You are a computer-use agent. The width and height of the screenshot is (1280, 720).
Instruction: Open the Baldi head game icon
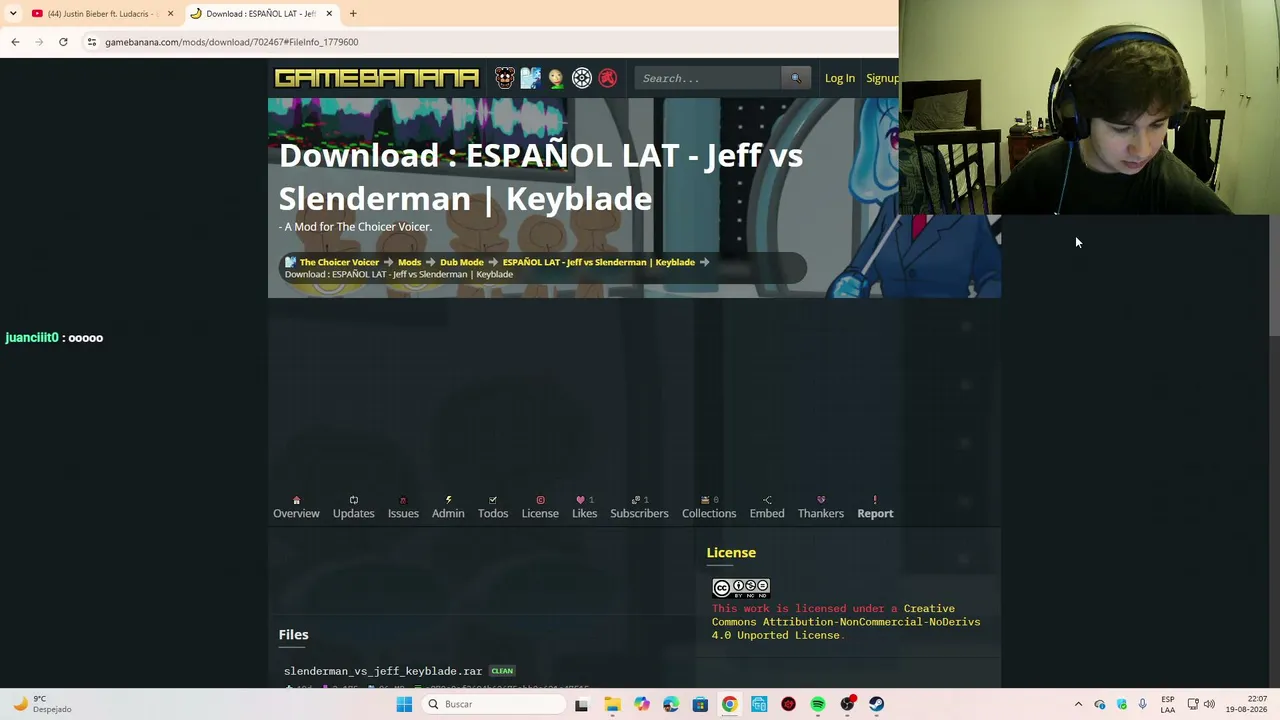point(556,78)
